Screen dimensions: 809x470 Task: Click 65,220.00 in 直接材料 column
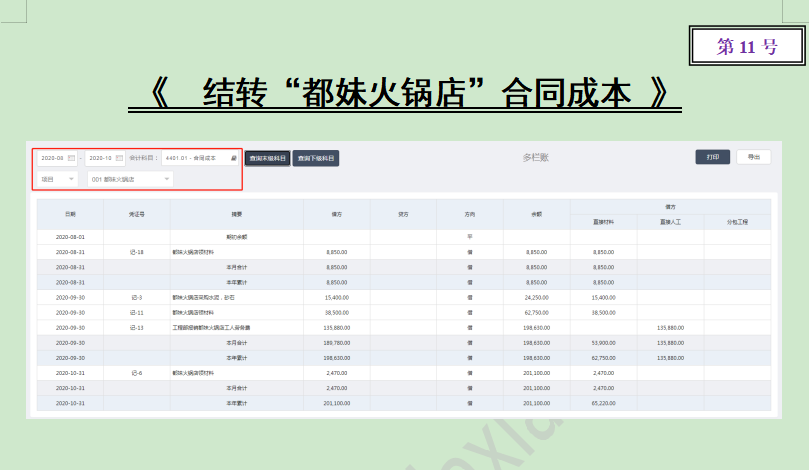pyautogui.click(x=604, y=403)
